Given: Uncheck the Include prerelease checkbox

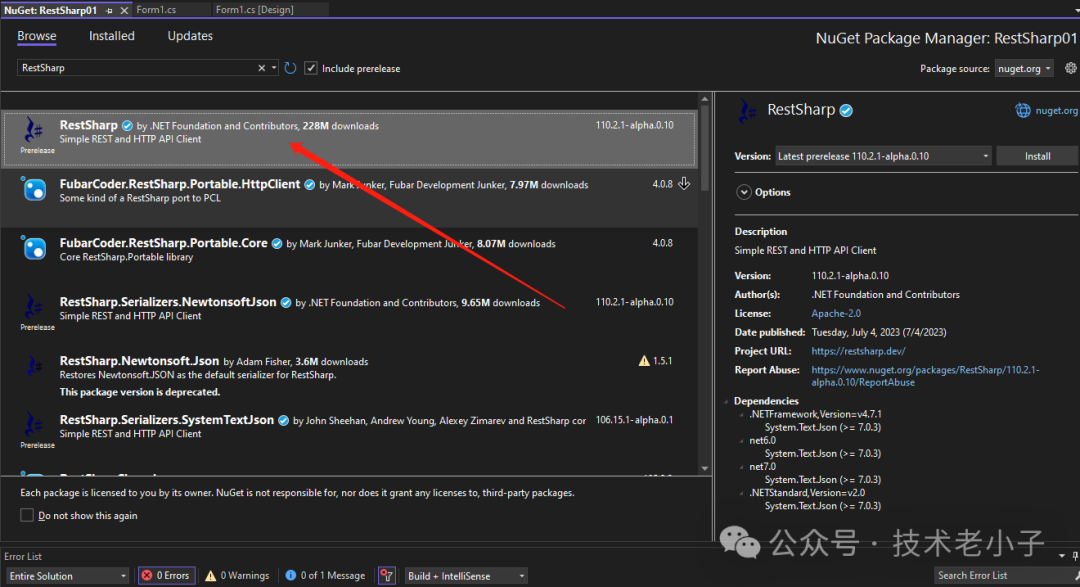Looking at the screenshot, I should click(312, 68).
